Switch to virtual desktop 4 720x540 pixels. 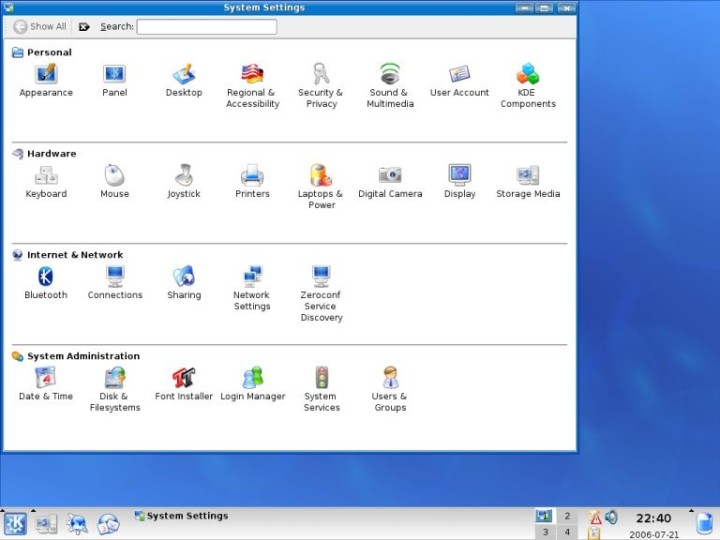point(567,532)
